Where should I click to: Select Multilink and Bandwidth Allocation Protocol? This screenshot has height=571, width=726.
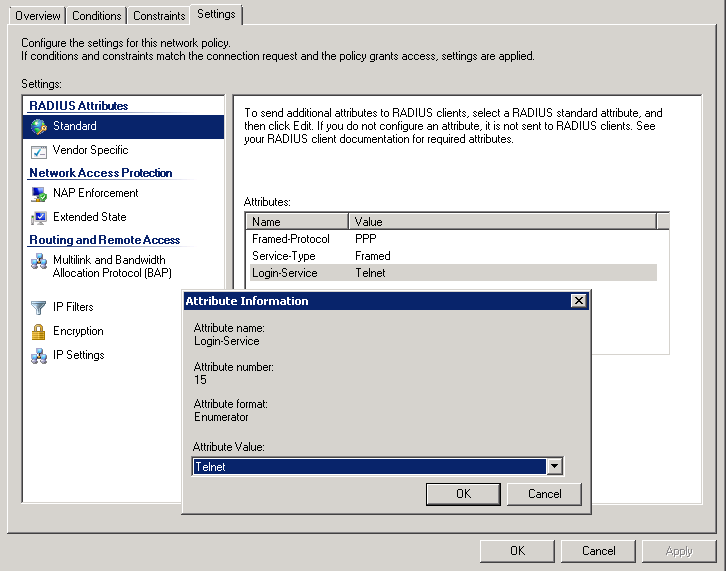(112, 266)
